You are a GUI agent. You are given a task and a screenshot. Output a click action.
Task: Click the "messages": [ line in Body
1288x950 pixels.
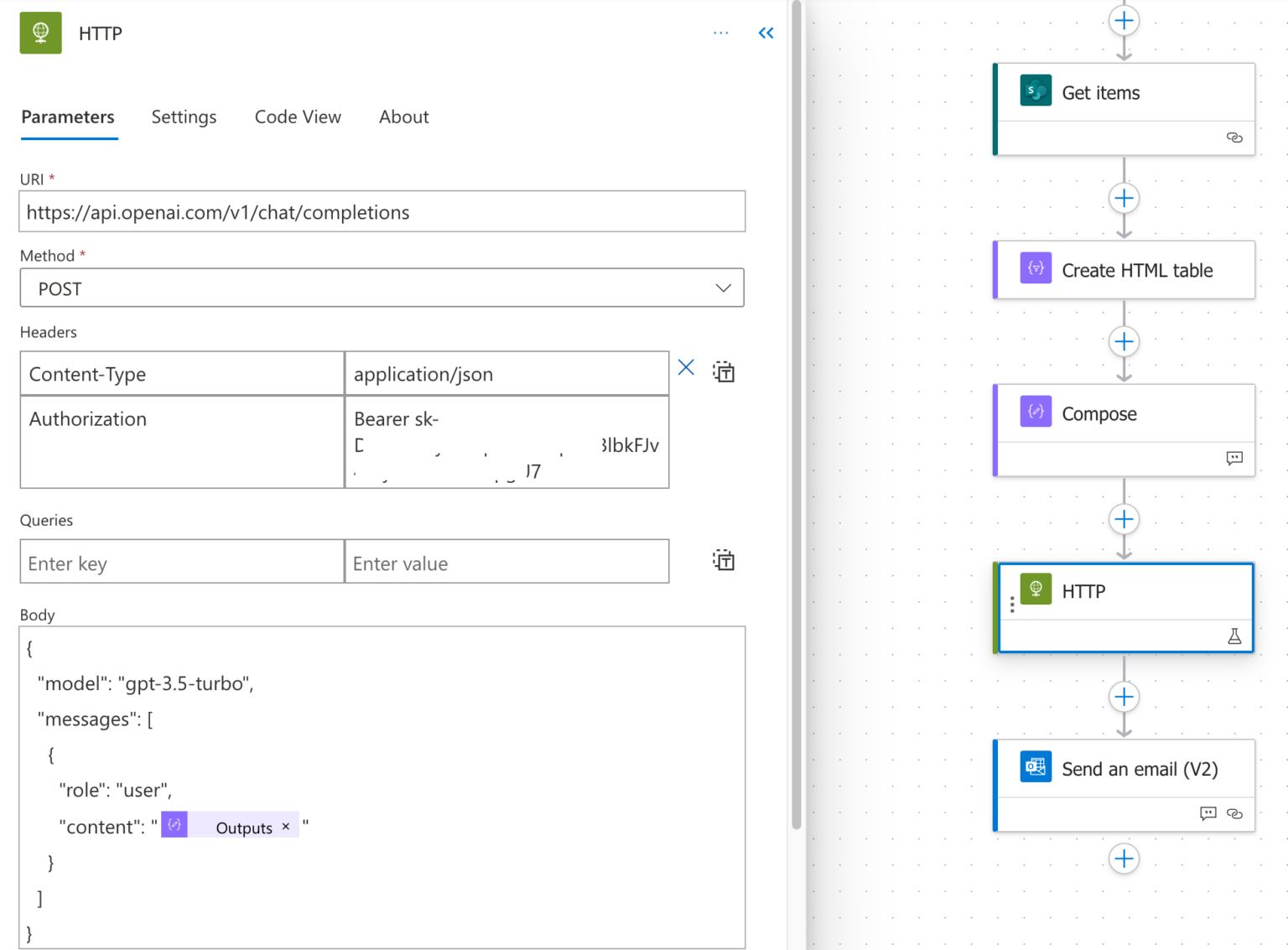pyautogui.click(x=96, y=719)
